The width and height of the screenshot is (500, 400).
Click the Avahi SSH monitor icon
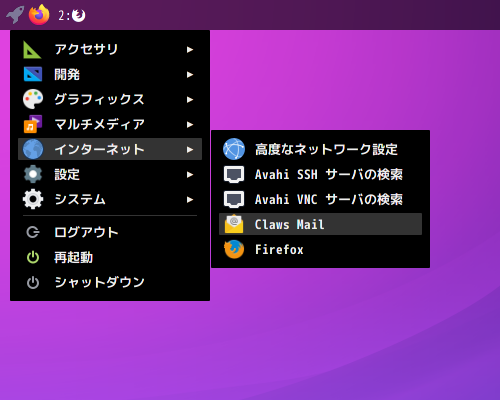234,174
